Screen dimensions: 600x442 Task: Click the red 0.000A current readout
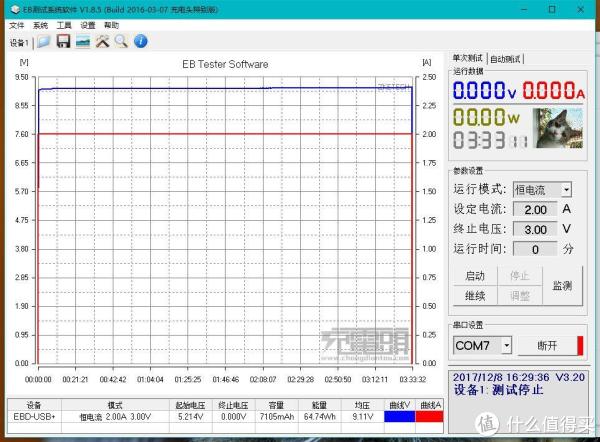click(554, 91)
